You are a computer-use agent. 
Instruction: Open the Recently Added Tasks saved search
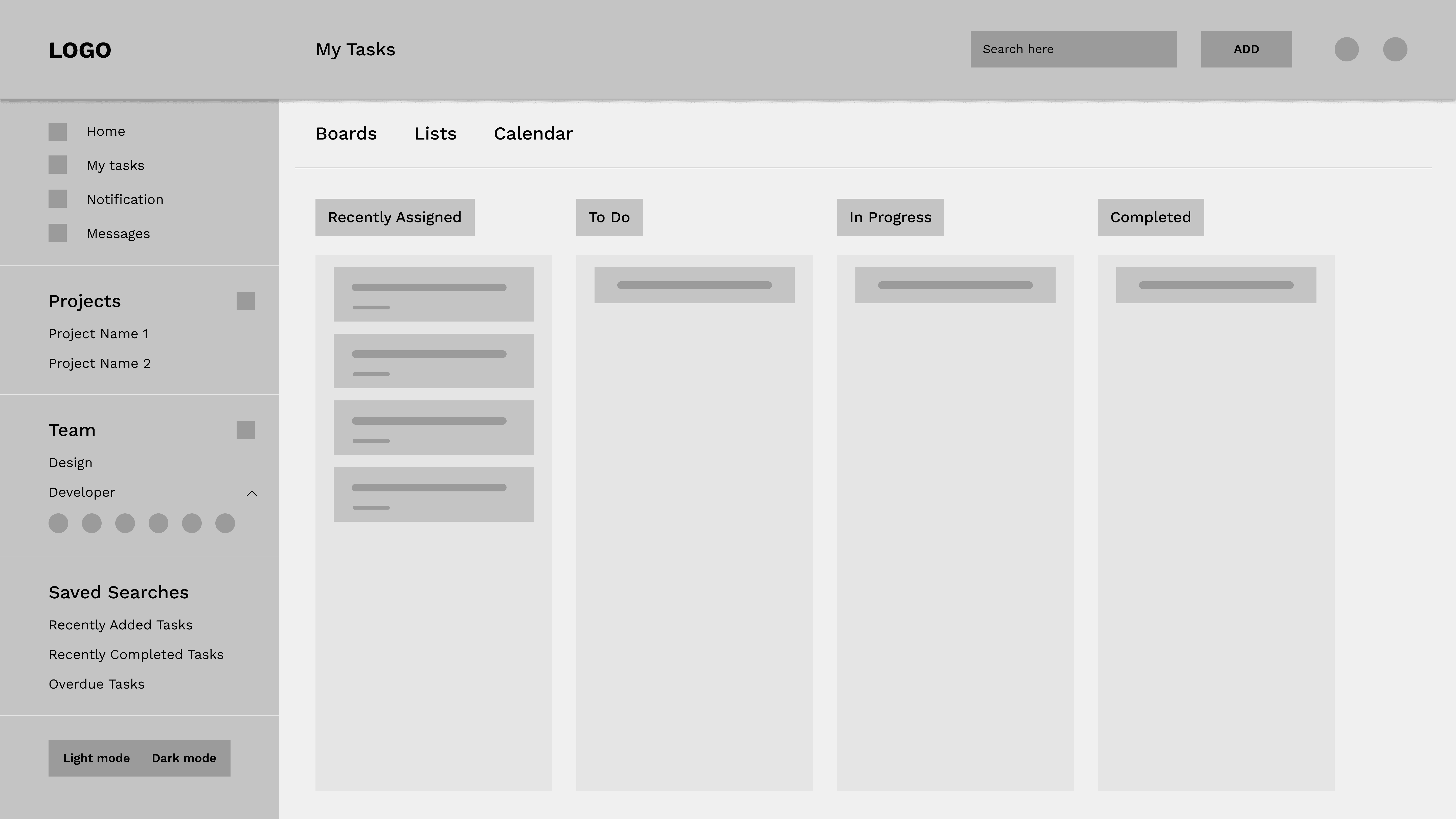(x=120, y=625)
